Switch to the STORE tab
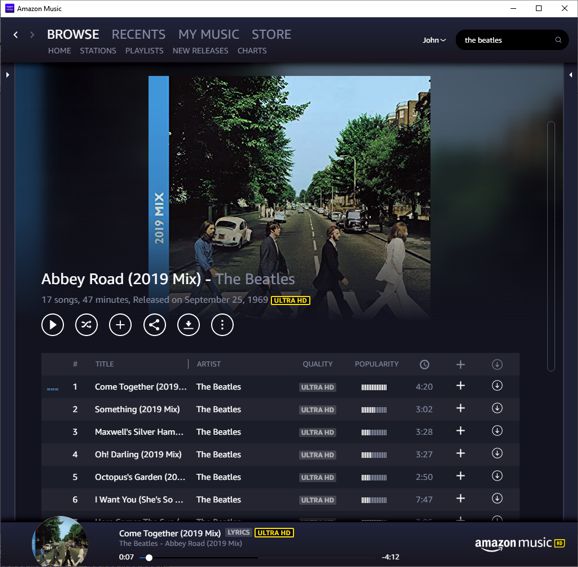 pos(271,34)
